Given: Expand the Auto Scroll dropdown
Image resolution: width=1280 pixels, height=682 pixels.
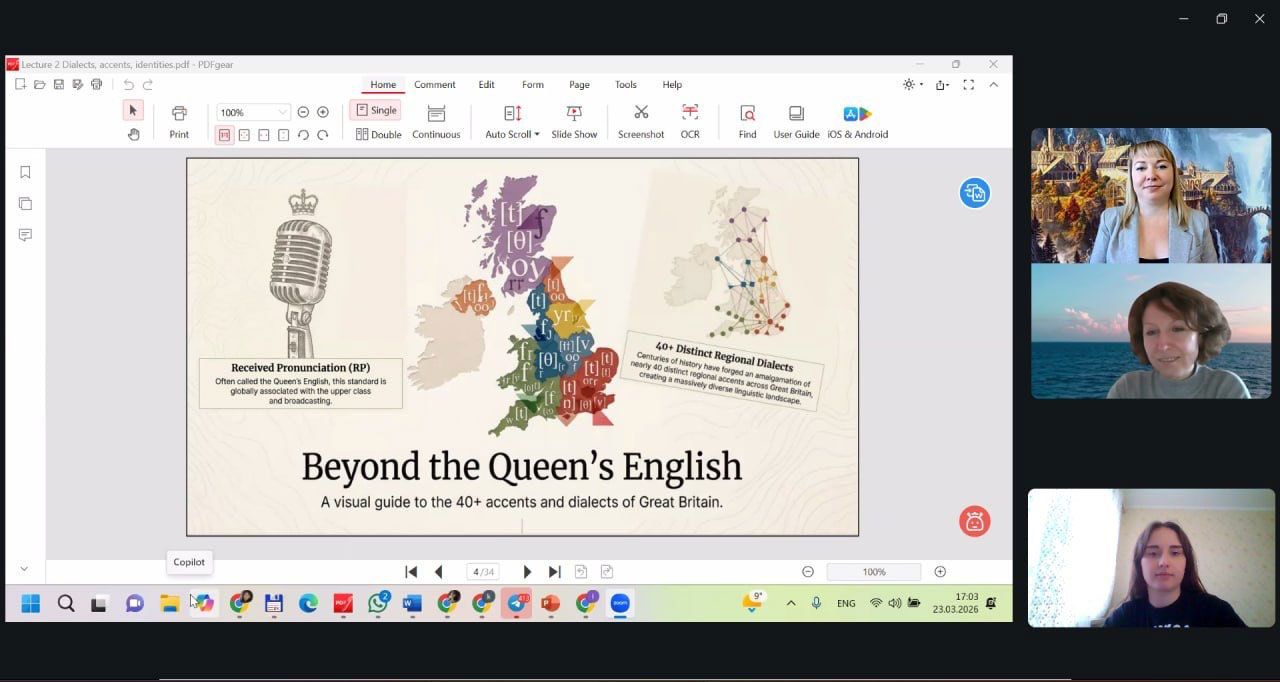Looking at the screenshot, I should point(536,135).
